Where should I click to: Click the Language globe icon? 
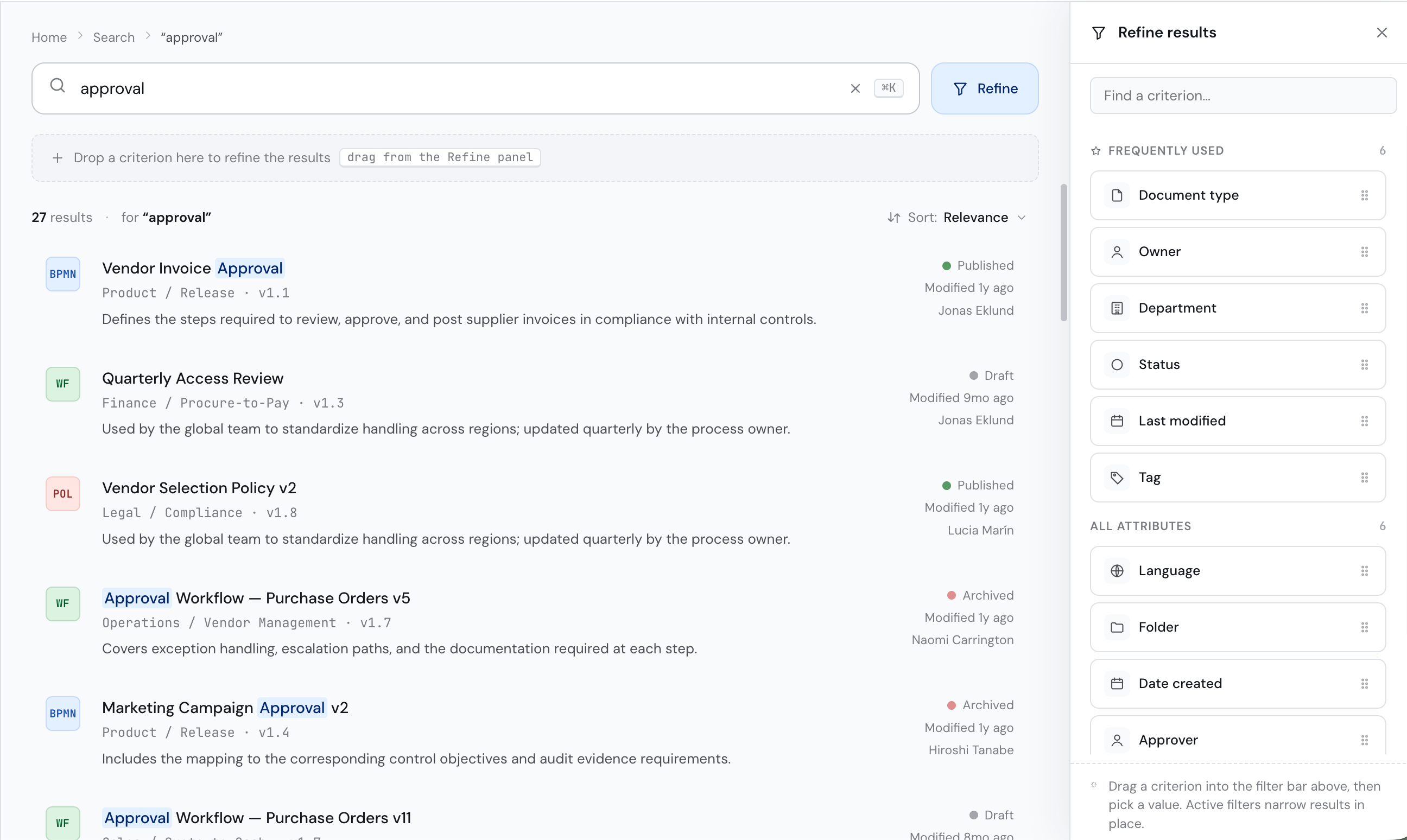click(1117, 570)
